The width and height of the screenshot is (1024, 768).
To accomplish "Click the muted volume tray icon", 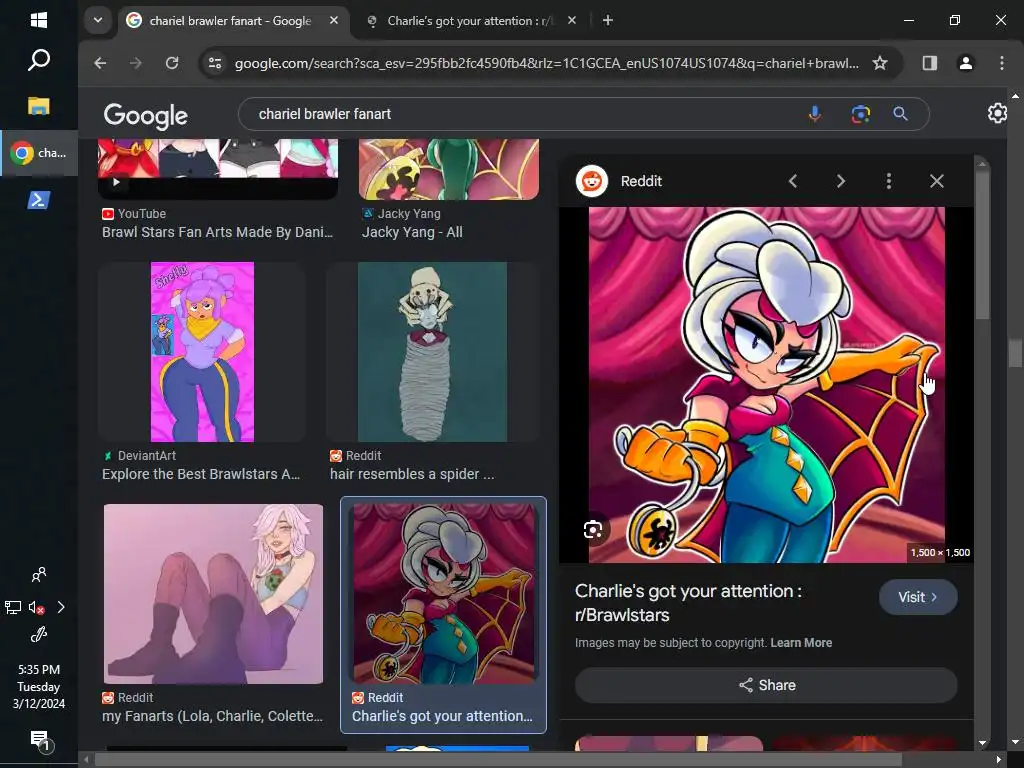I will 37,608.
